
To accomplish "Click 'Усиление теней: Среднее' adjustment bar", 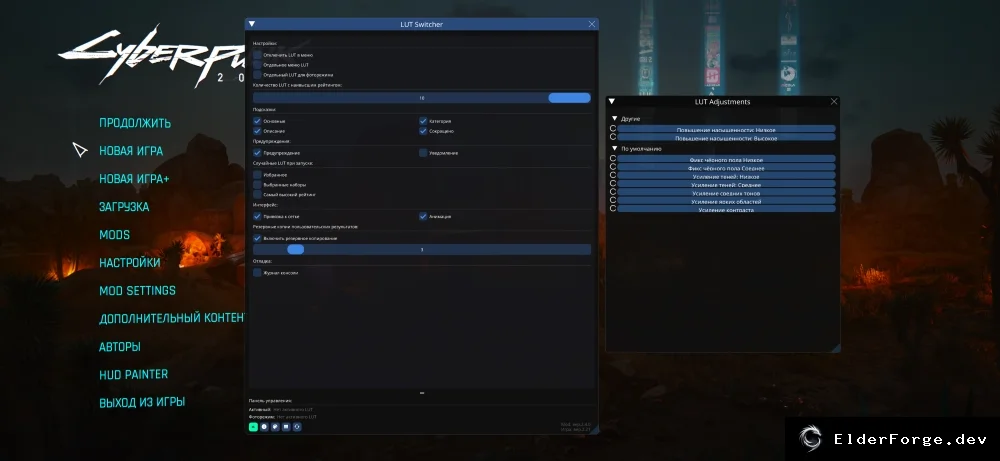I will tap(726, 184).
